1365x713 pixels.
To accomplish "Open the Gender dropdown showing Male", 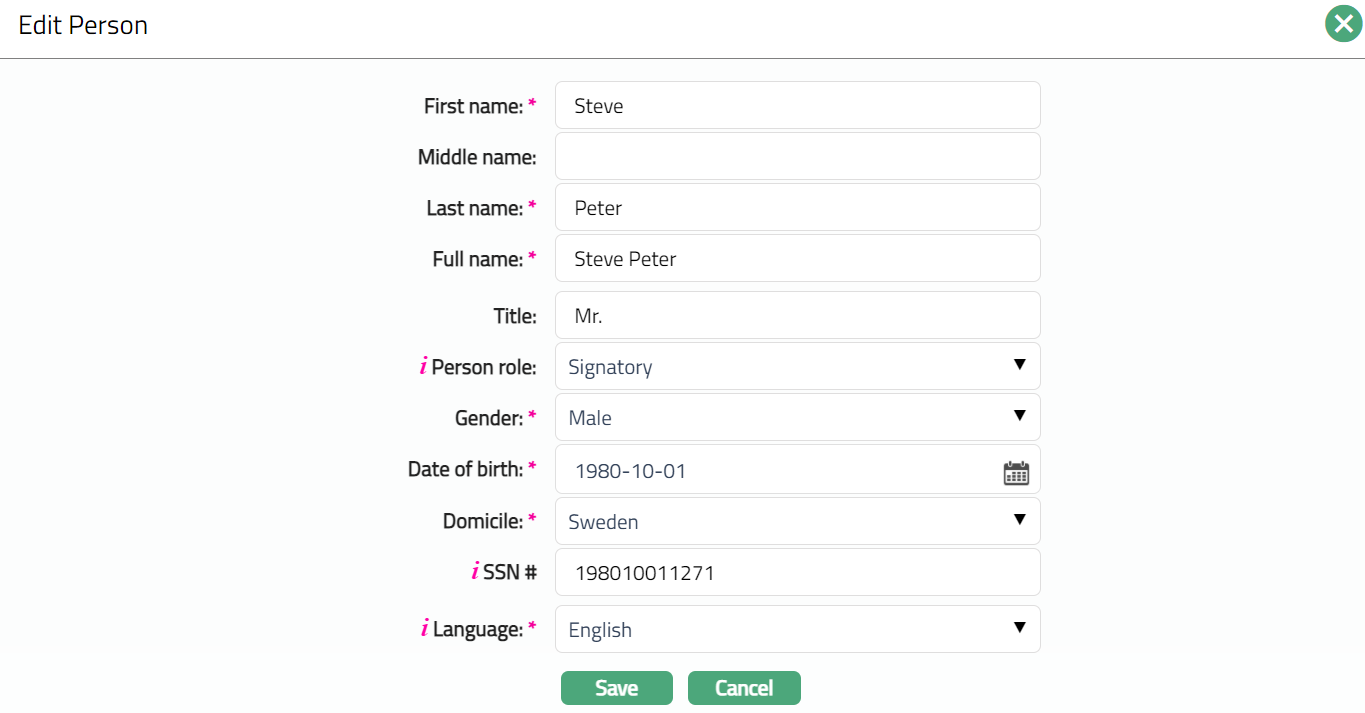I will click(797, 417).
